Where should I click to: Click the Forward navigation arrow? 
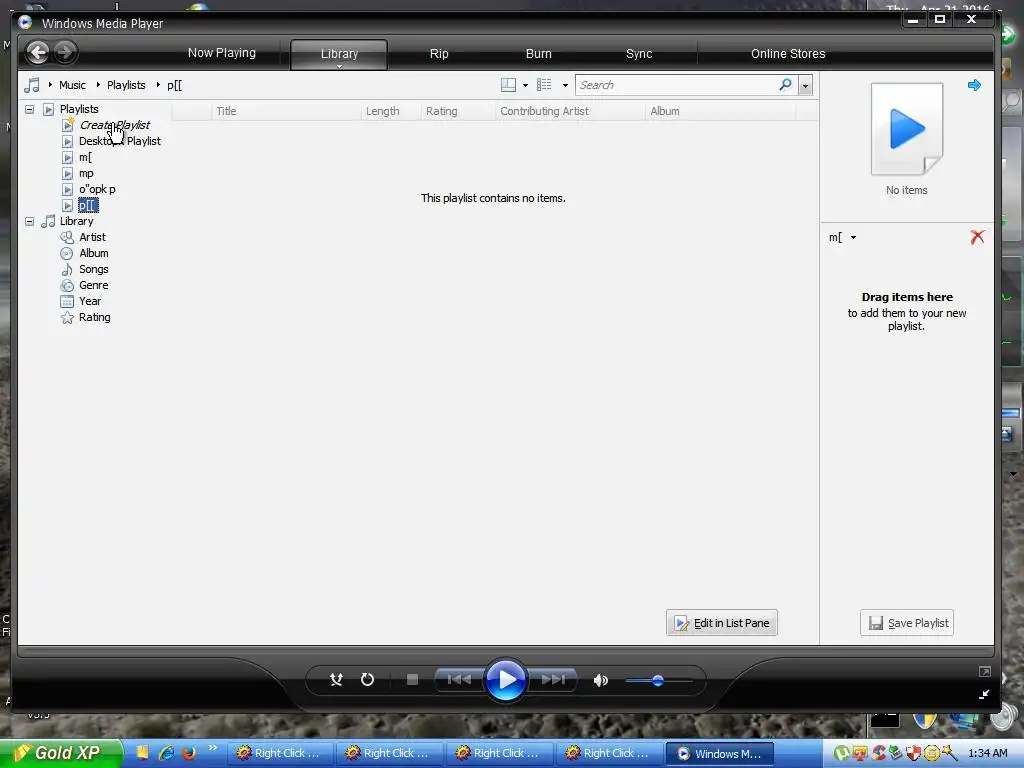(65, 52)
